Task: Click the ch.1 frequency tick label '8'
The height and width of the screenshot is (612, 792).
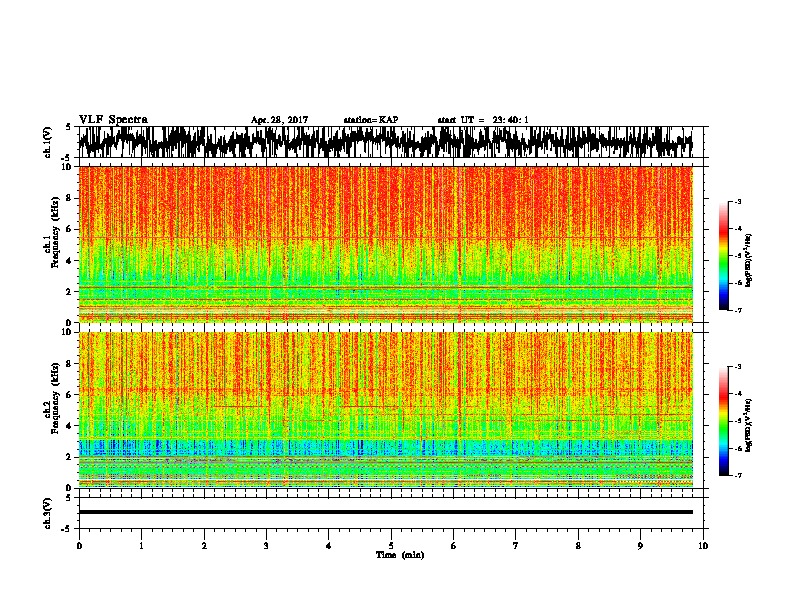Action: pos(70,198)
